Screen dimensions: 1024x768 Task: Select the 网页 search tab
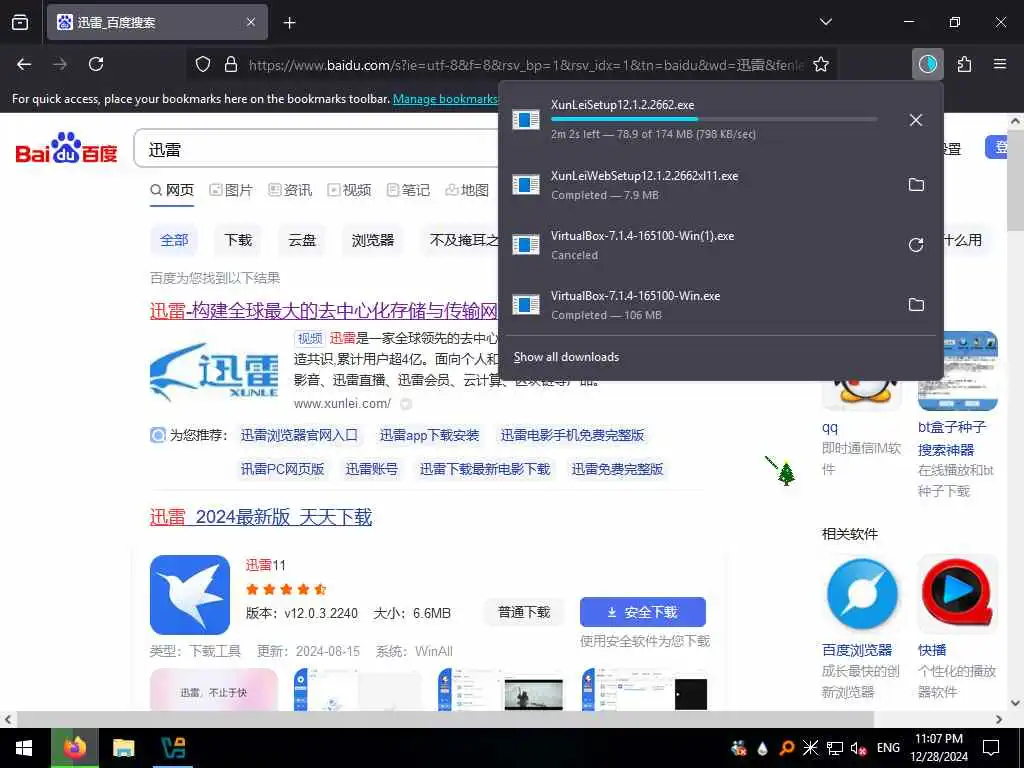[x=172, y=190]
